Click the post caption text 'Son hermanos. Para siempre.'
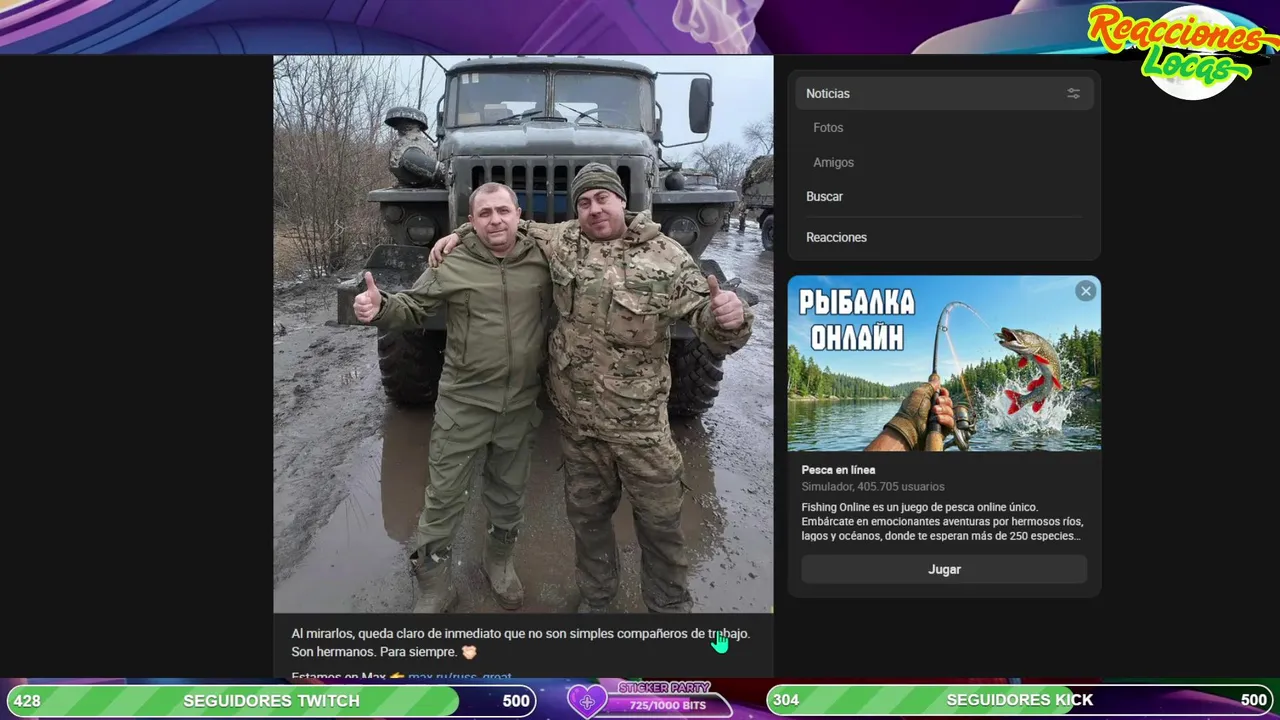This screenshot has height=720, width=1280. point(374,652)
